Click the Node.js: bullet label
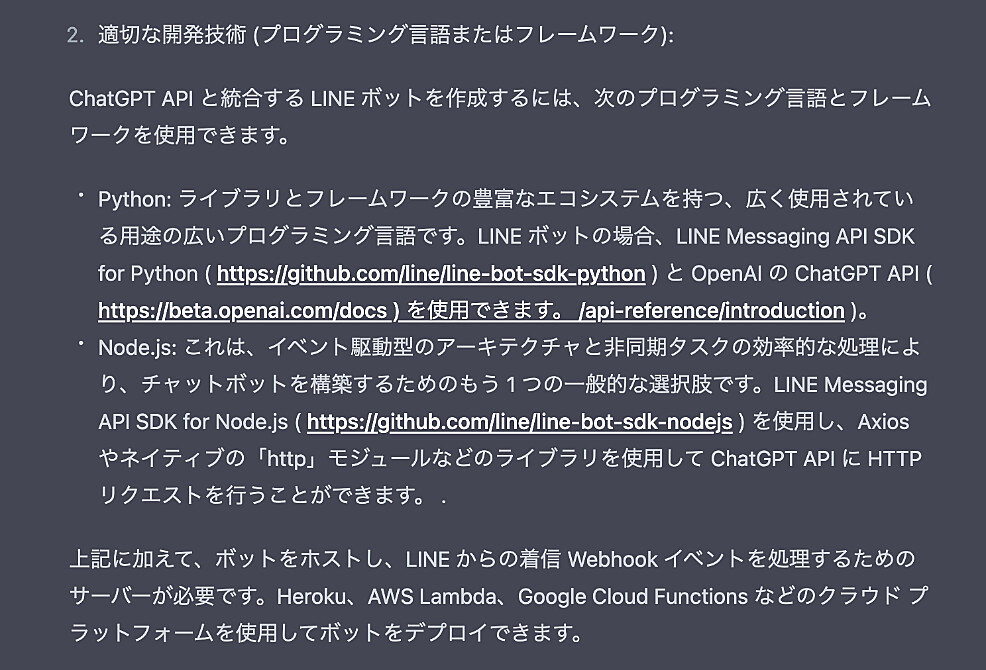Screen dimensions: 986x670 click(x=138, y=348)
